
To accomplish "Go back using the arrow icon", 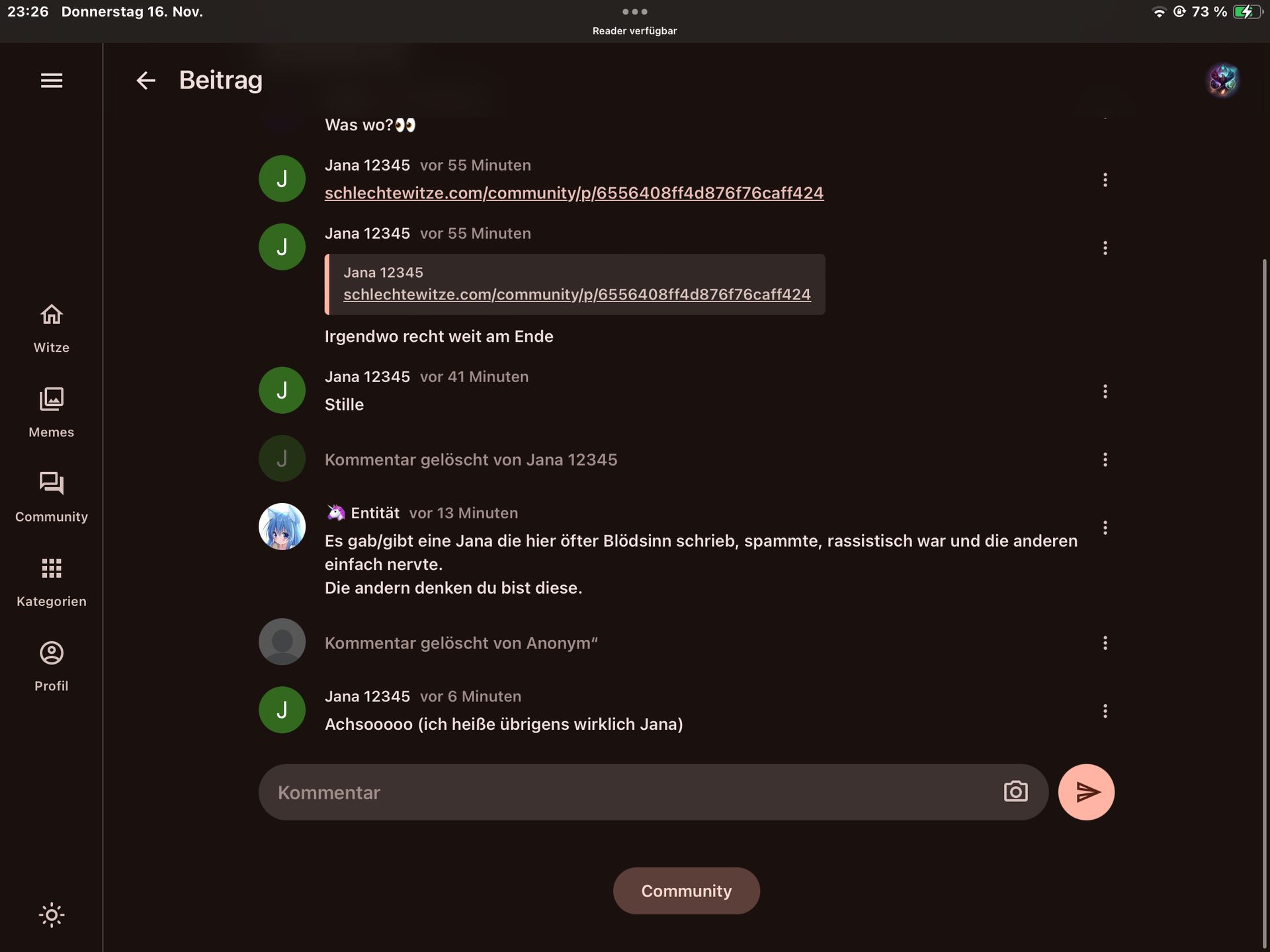I will tap(146, 81).
